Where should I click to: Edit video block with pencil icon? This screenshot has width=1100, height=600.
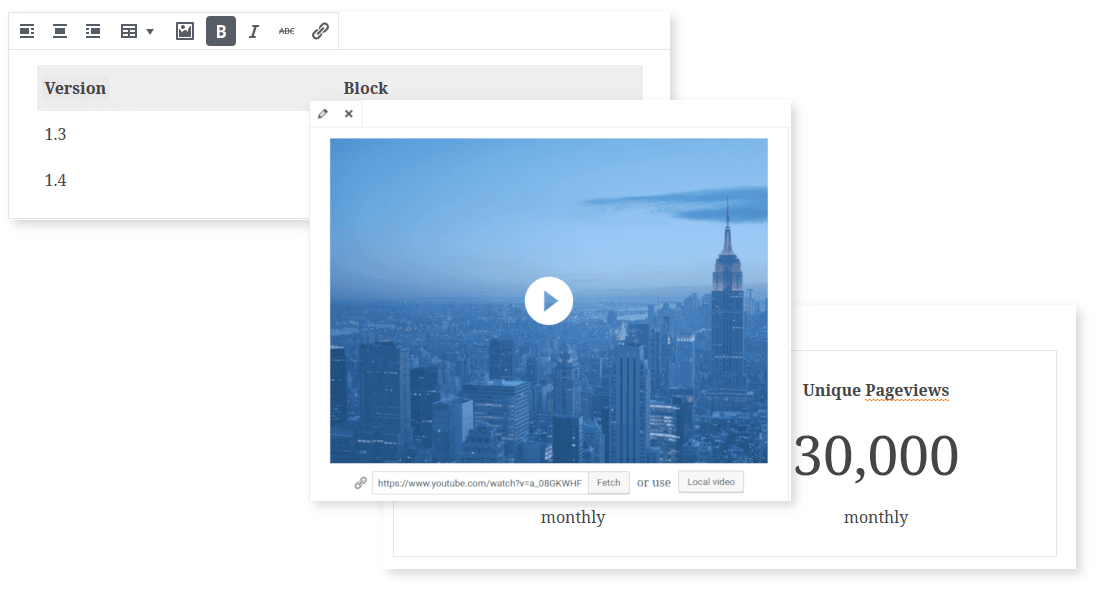(x=323, y=114)
